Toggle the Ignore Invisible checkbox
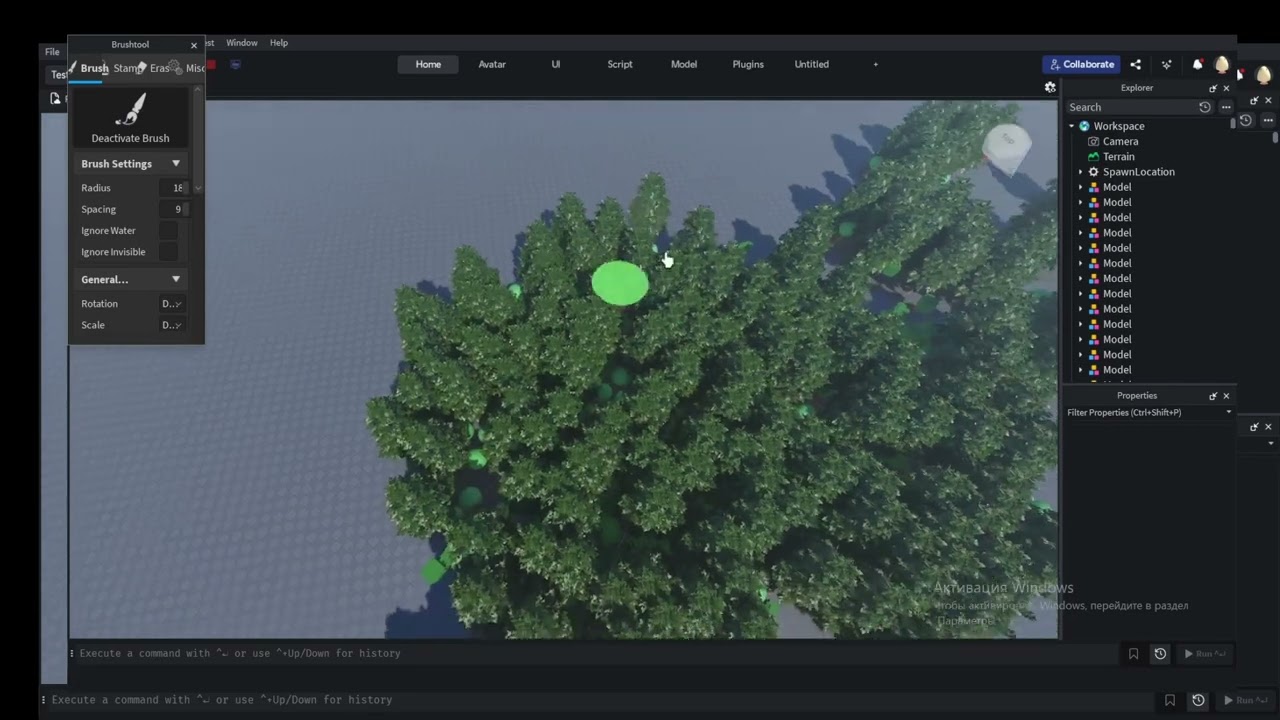The width and height of the screenshot is (1280, 720). coord(168,252)
